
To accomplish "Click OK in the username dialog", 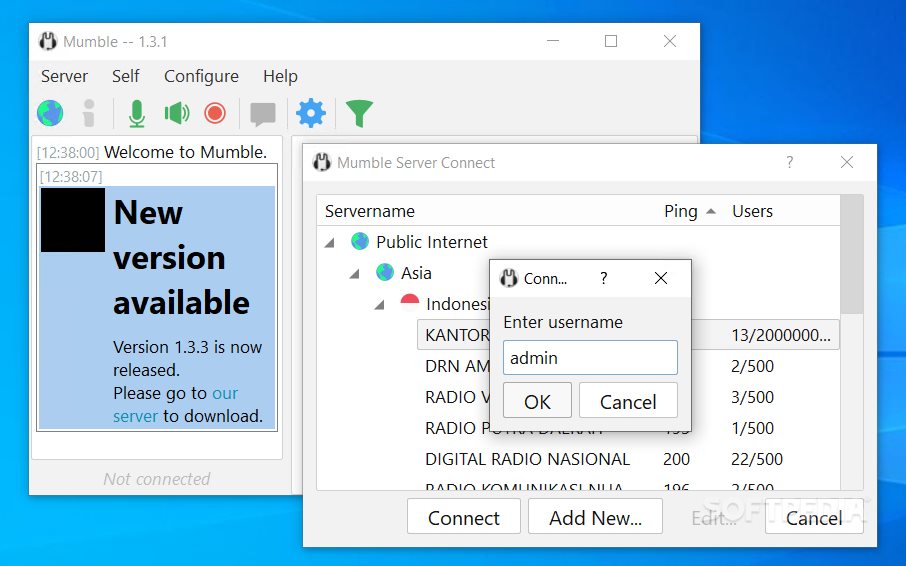I will [537, 400].
